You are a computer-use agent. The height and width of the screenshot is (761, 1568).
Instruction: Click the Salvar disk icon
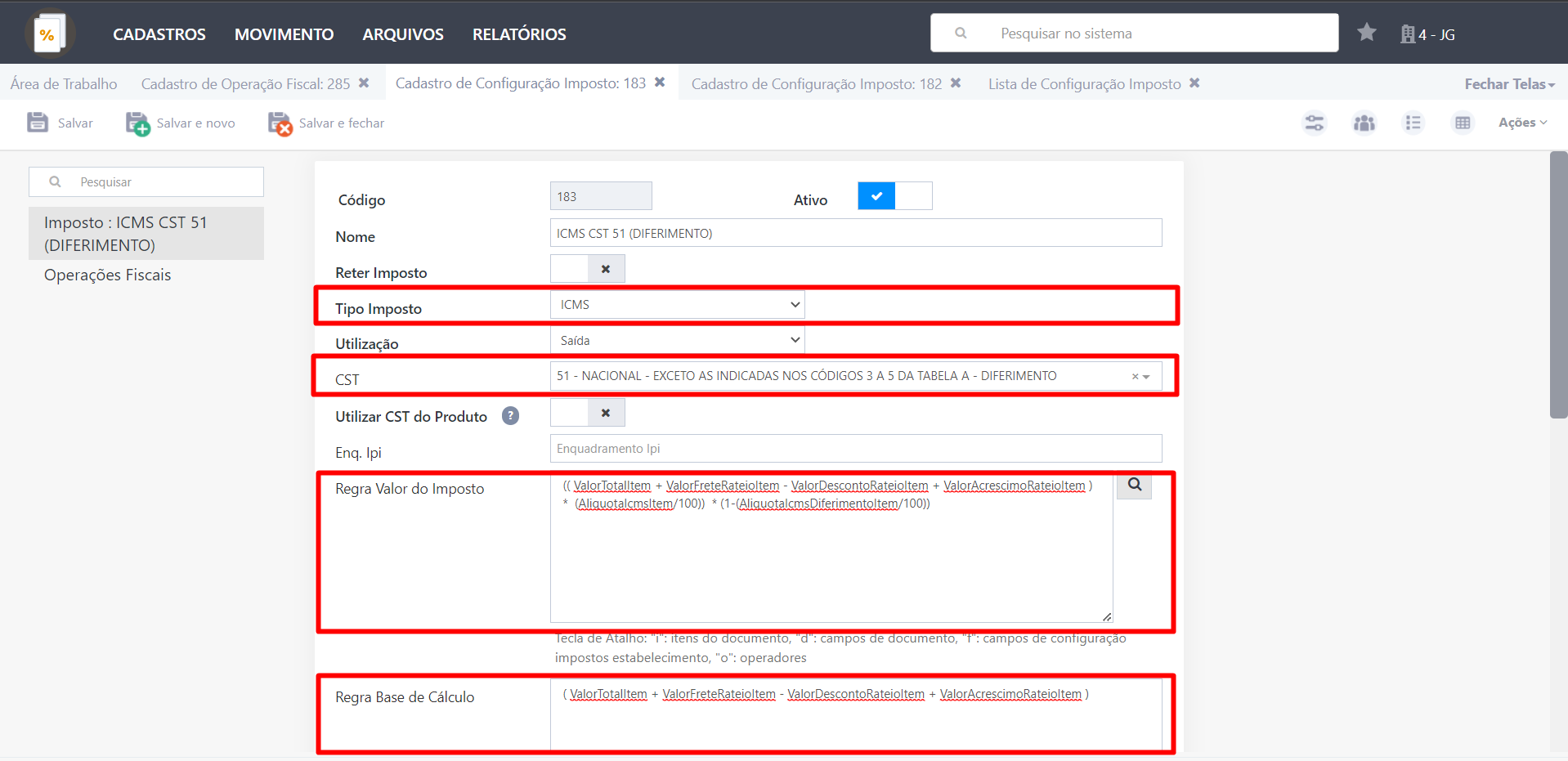coord(38,123)
